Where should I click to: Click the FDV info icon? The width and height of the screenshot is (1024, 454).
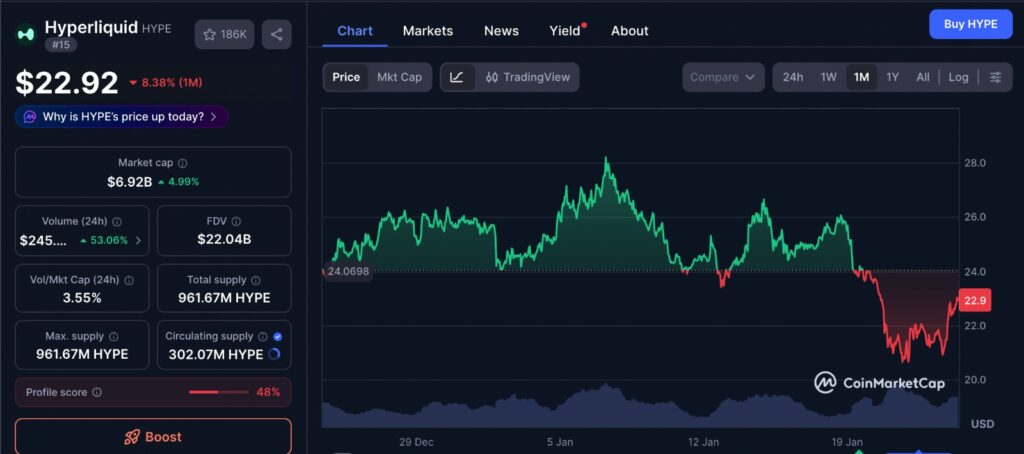click(x=236, y=221)
